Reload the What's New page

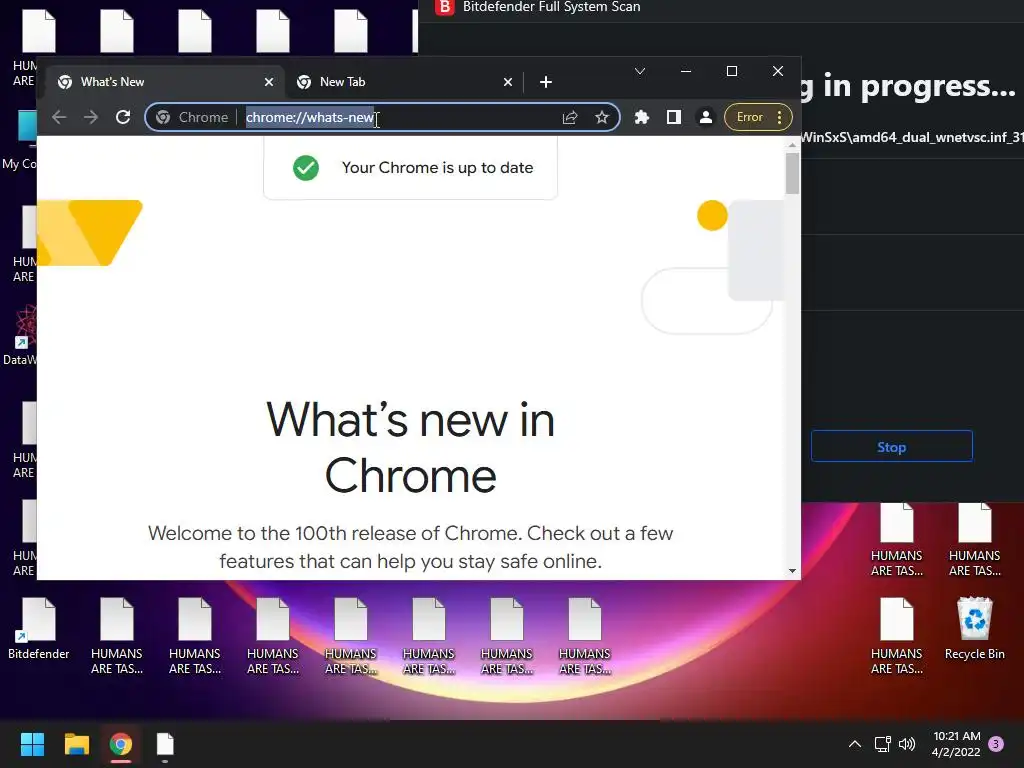click(123, 118)
